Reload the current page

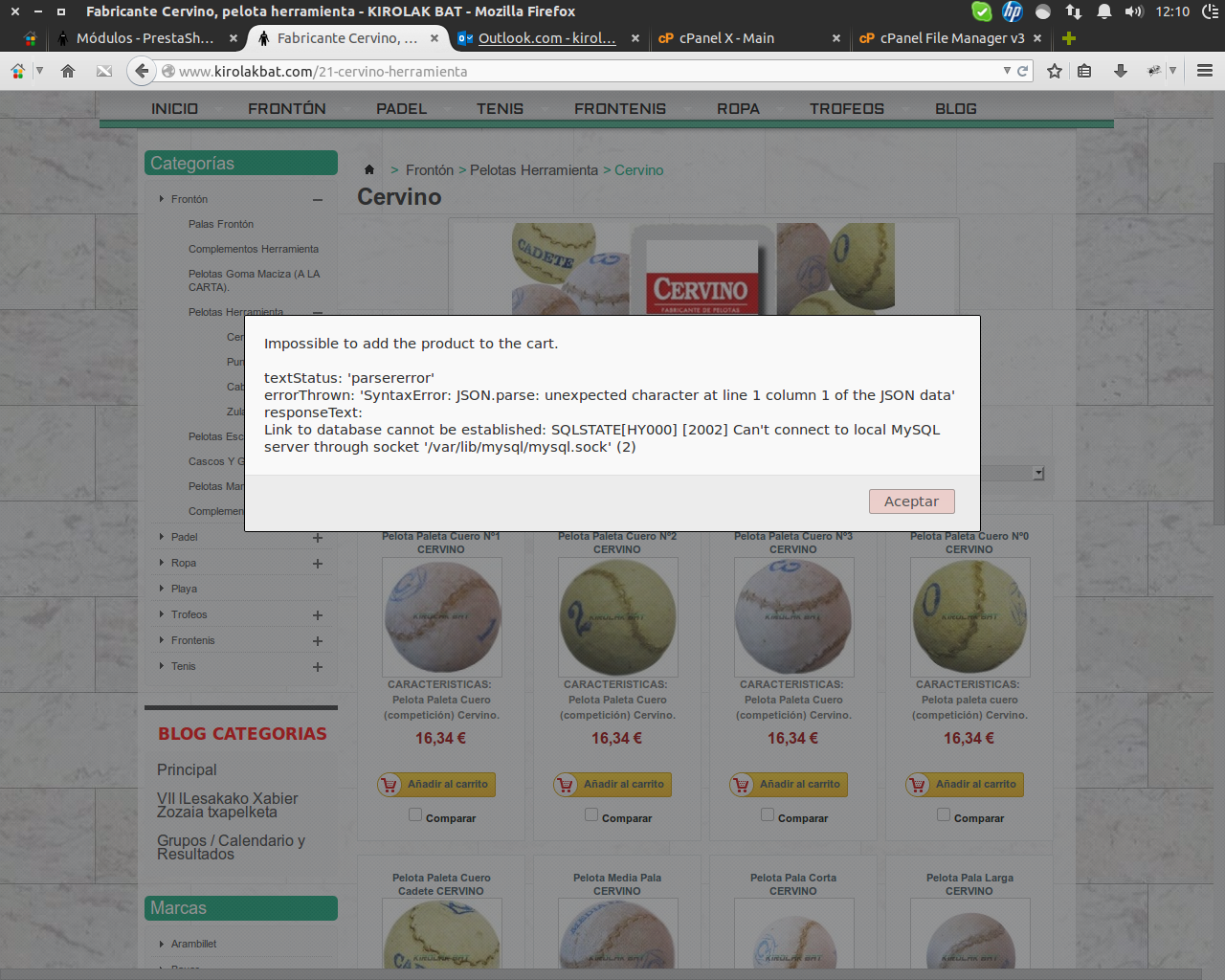click(1022, 71)
